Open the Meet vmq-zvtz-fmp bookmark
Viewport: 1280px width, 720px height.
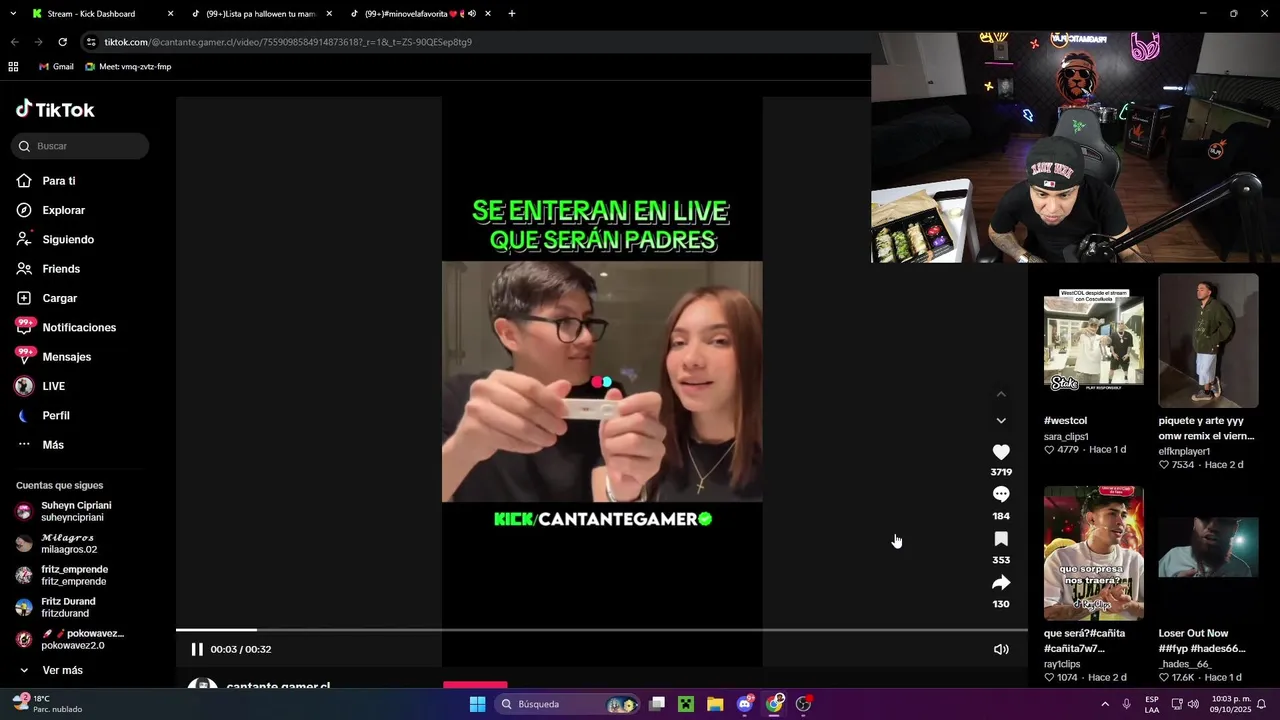[128, 67]
